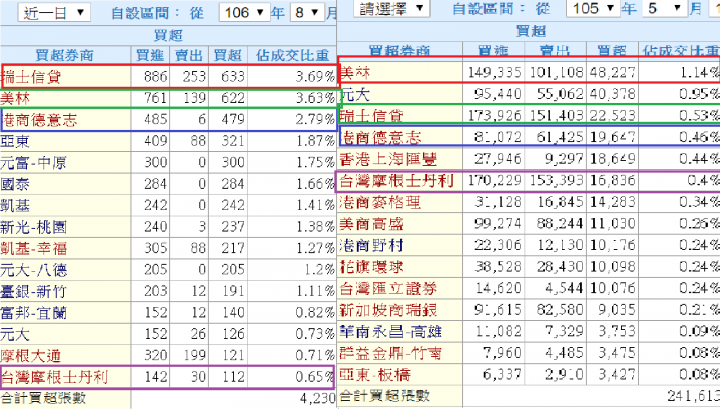
Task: Select the 4,230 total net-buy value
Action: [318, 398]
